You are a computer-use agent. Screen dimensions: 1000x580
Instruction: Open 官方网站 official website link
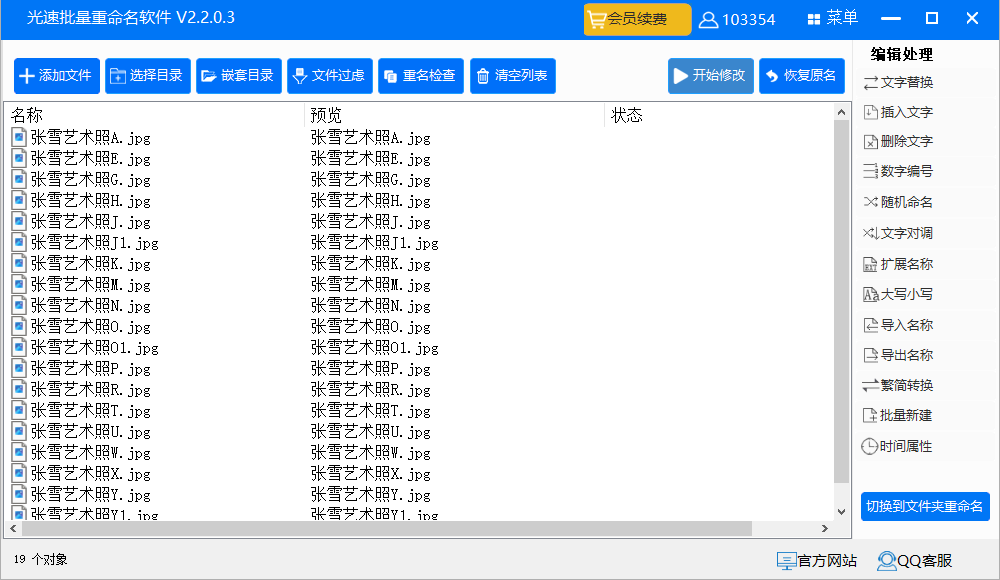pyautogui.click(x=816, y=561)
